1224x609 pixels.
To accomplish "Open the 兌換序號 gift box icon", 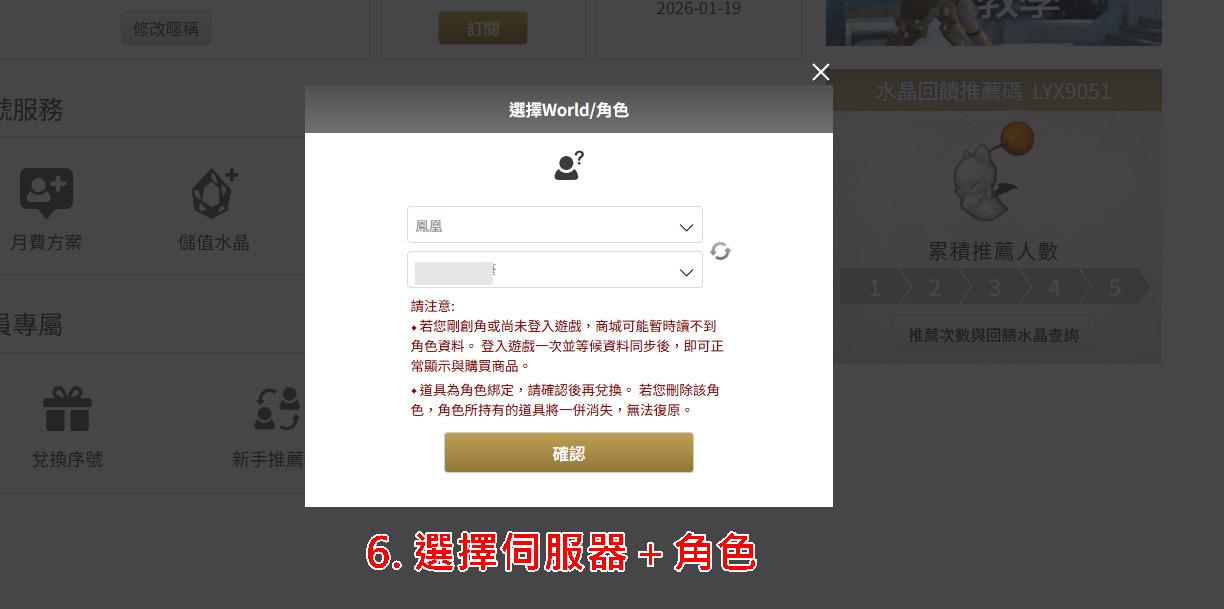I will coord(67,409).
